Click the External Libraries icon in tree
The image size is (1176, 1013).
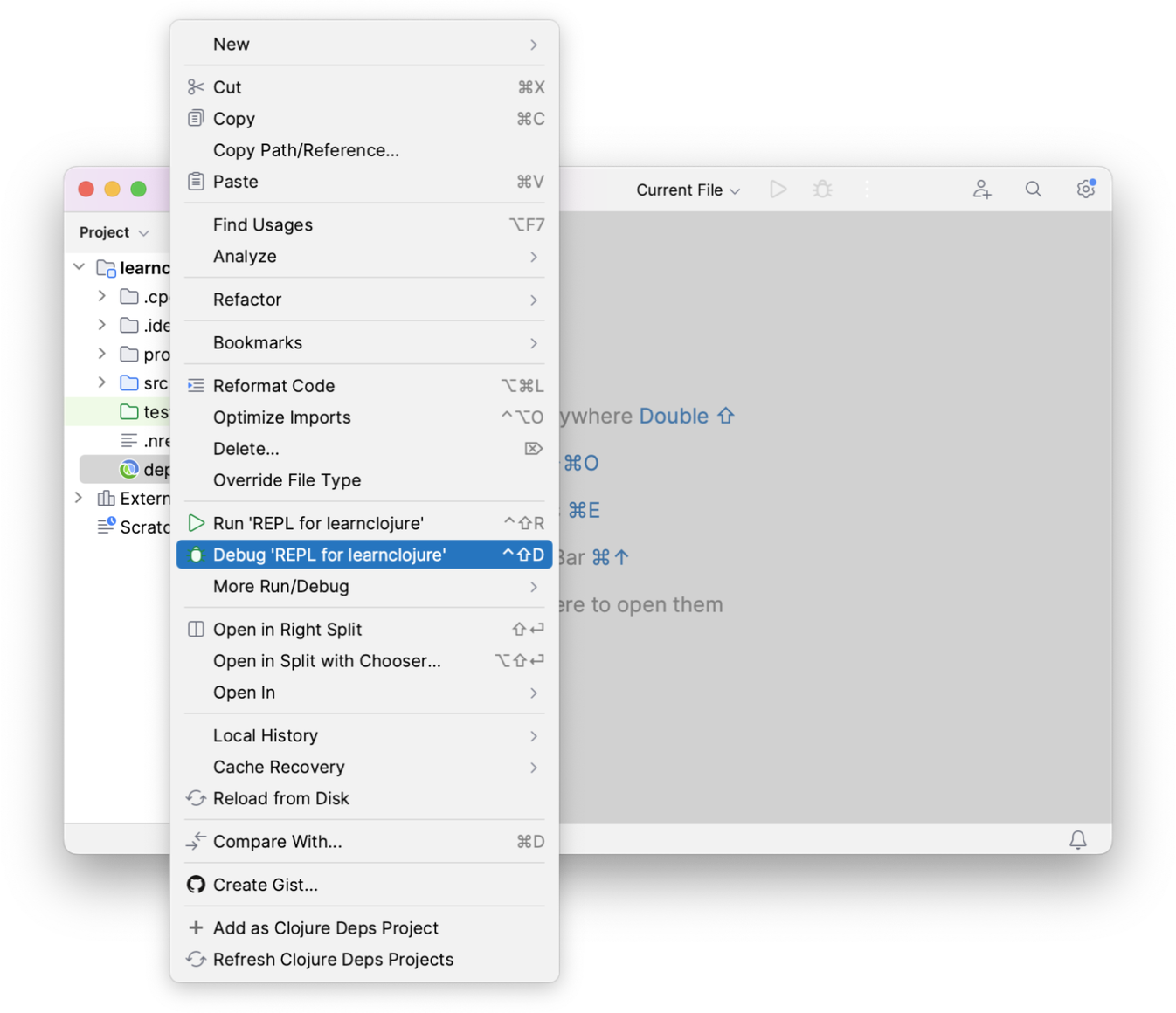(106, 499)
